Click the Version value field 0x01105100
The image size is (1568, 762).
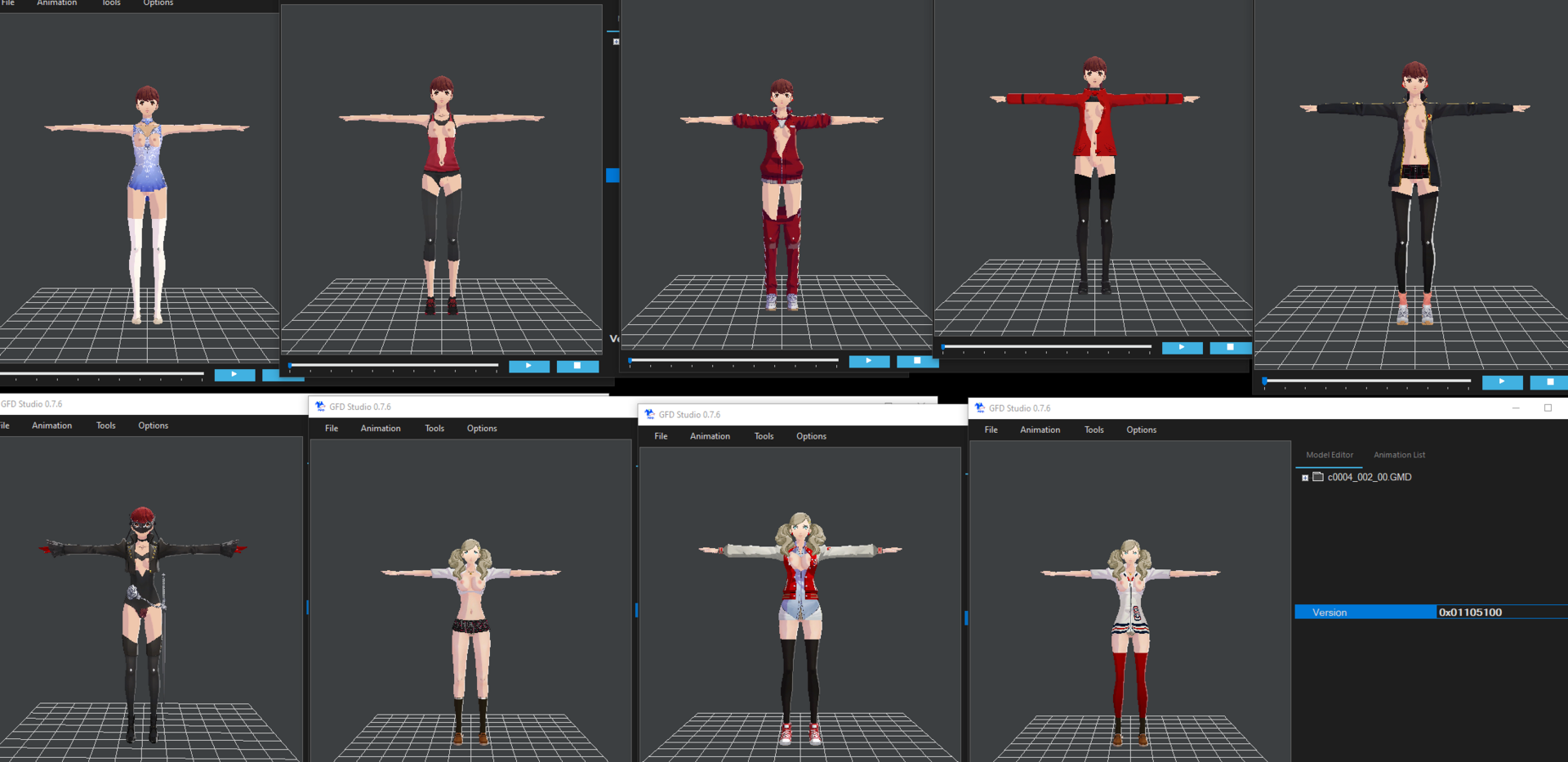(x=1502, y=612)
